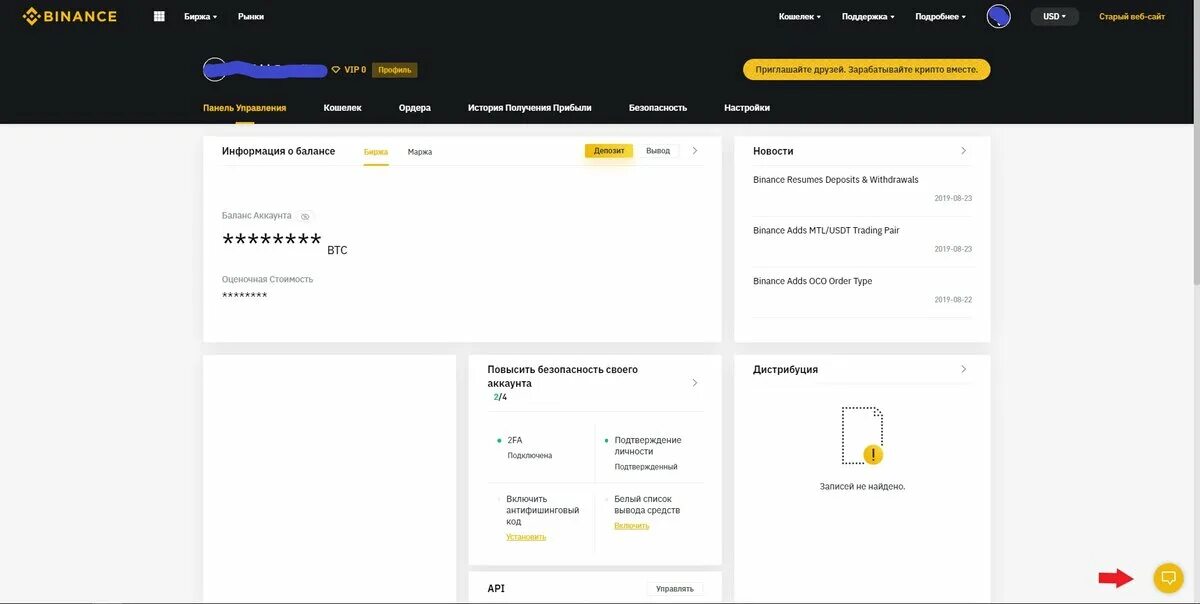Select the Безопасность tab
The width and height of the screenshot is (1200, 604).
point(658,108)
